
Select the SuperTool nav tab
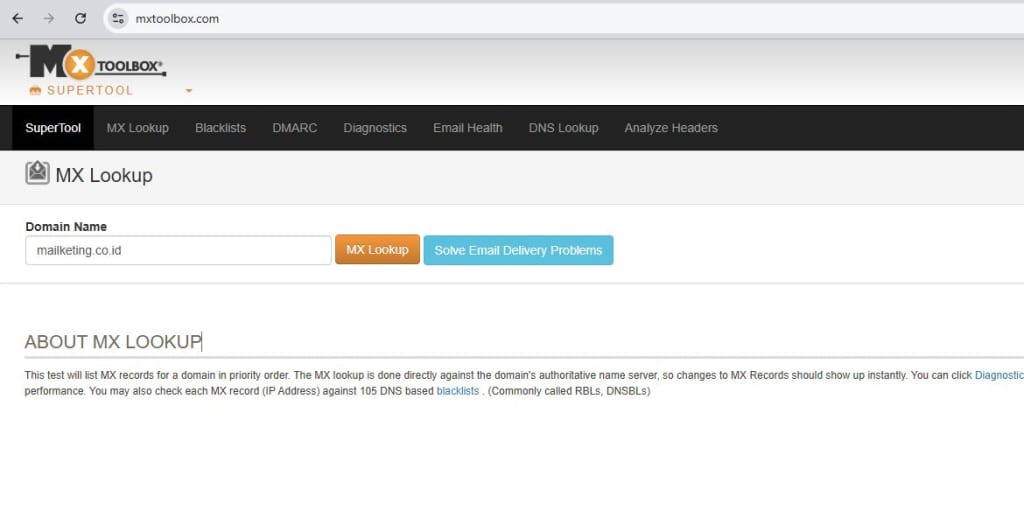point(53,128)
